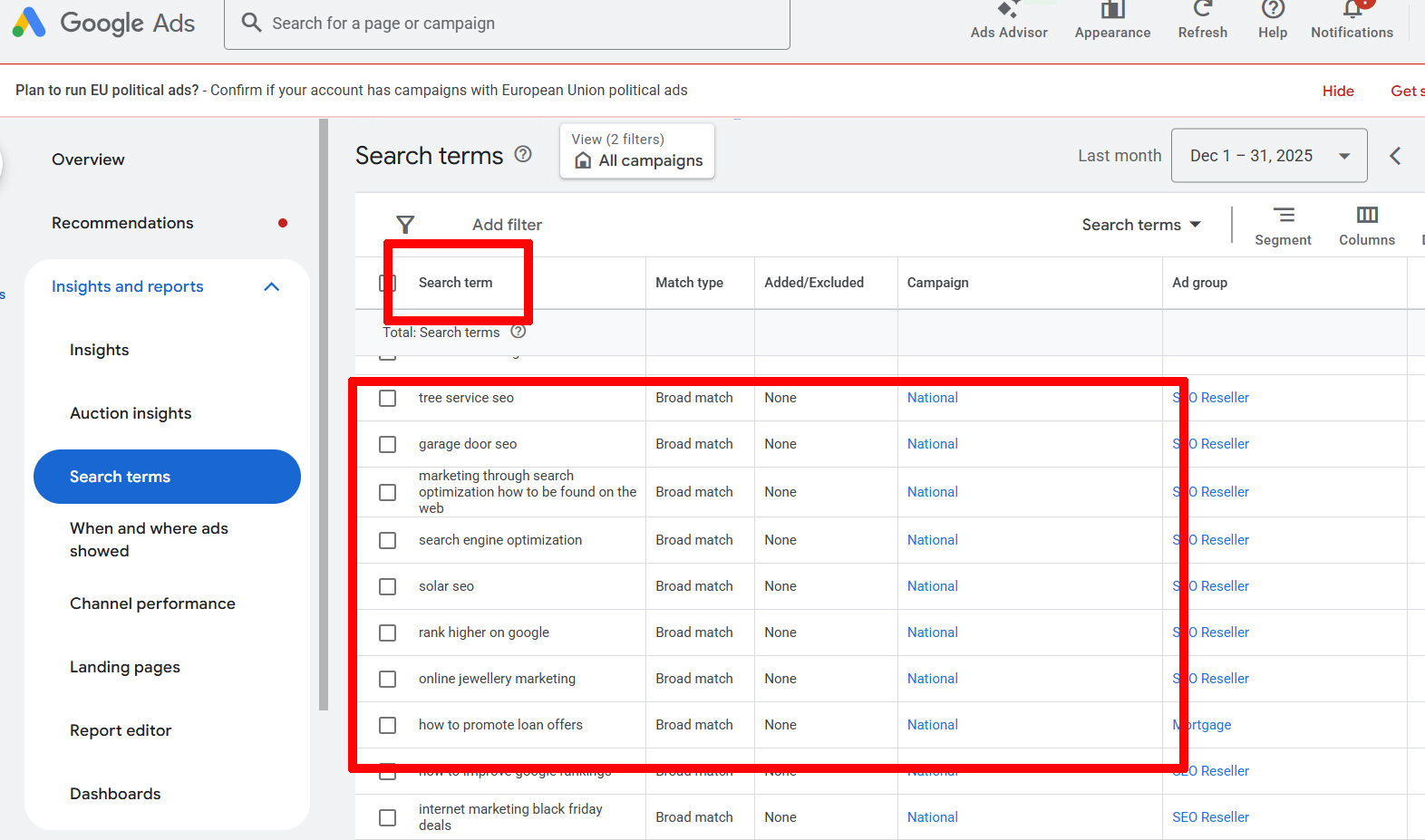The width and height of the screenshot is (1425, 840).
Task: Go to previous date range arrow
Action: [1395, 156]
